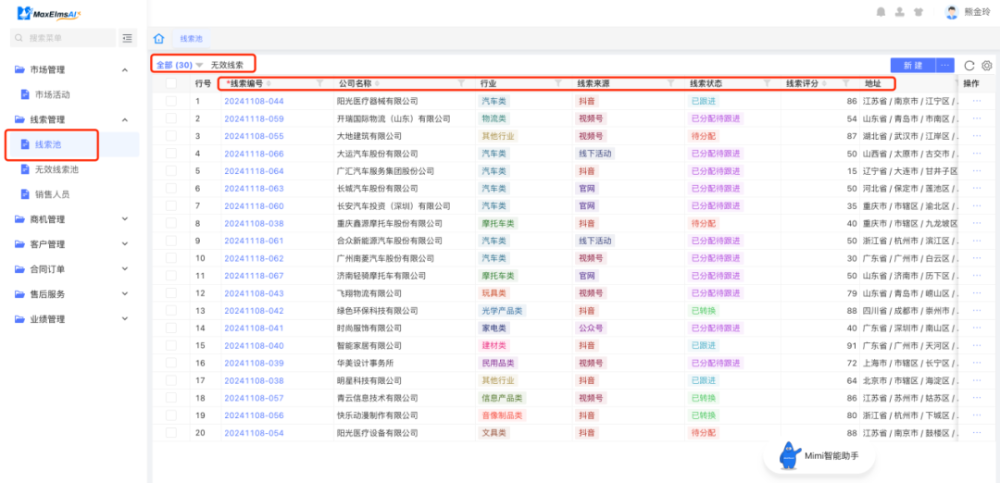Open lead 20241108-057

pyautogui.click(x=254, y=398)
